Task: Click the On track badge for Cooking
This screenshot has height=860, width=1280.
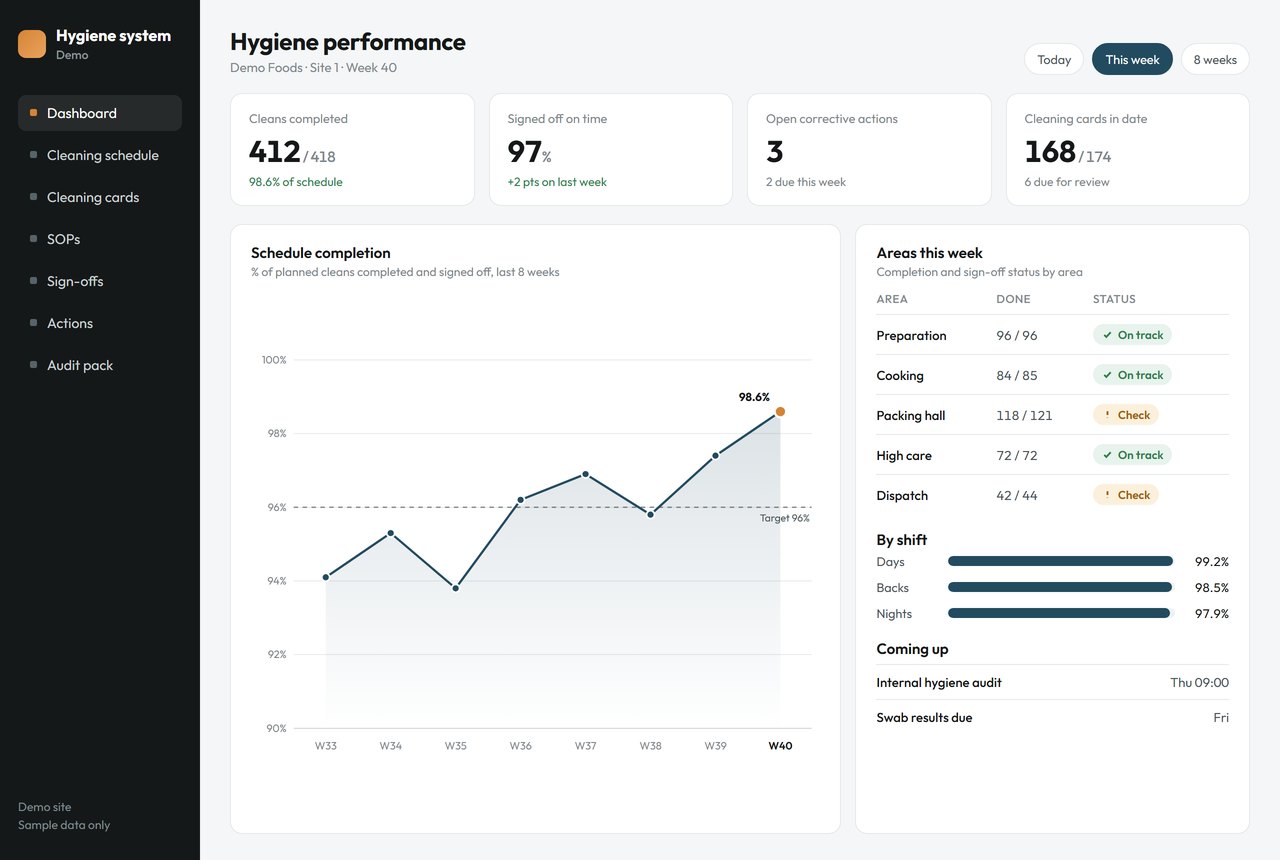Action: pos(1132,375)
